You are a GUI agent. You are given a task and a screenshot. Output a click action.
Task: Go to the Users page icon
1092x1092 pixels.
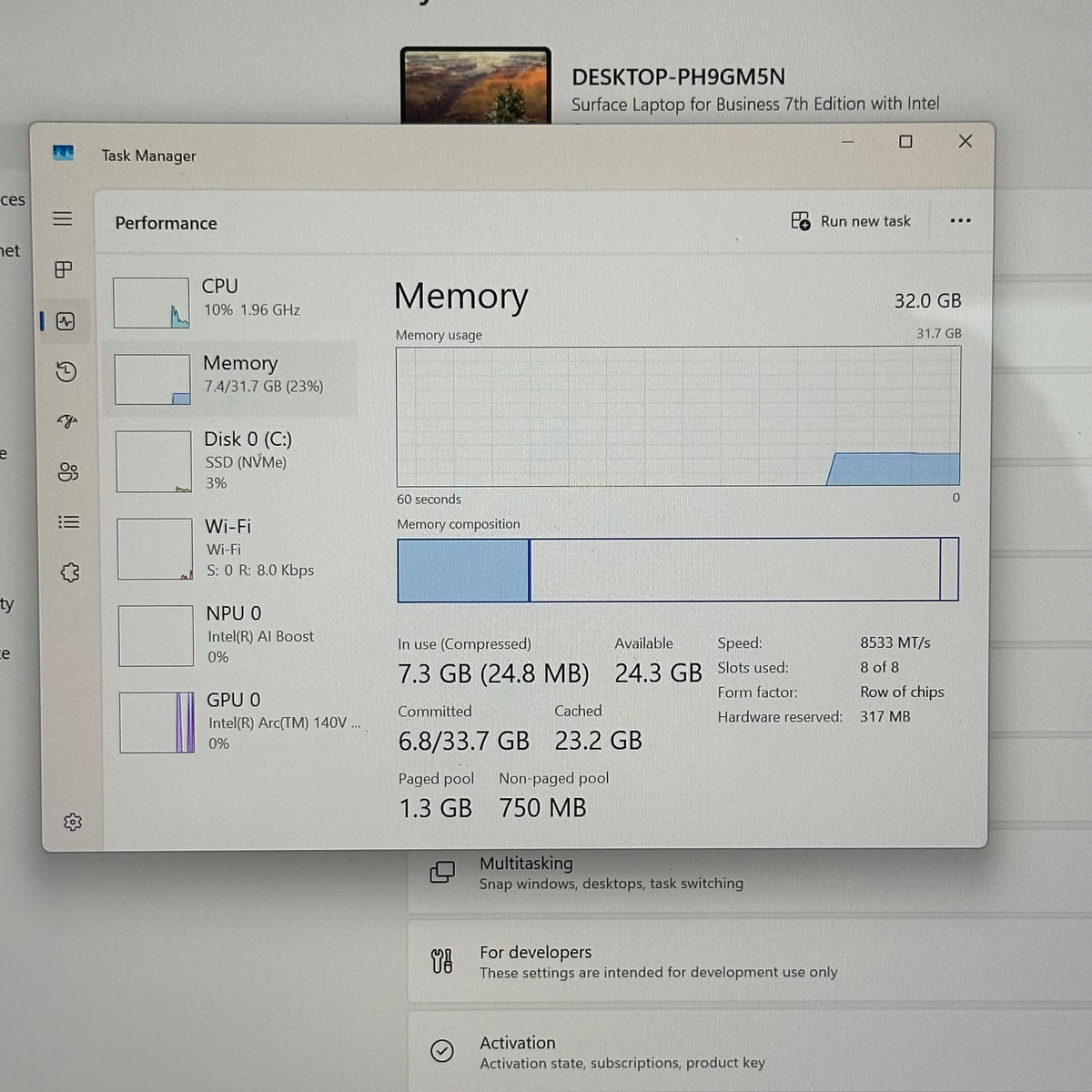tap(68, 471)
